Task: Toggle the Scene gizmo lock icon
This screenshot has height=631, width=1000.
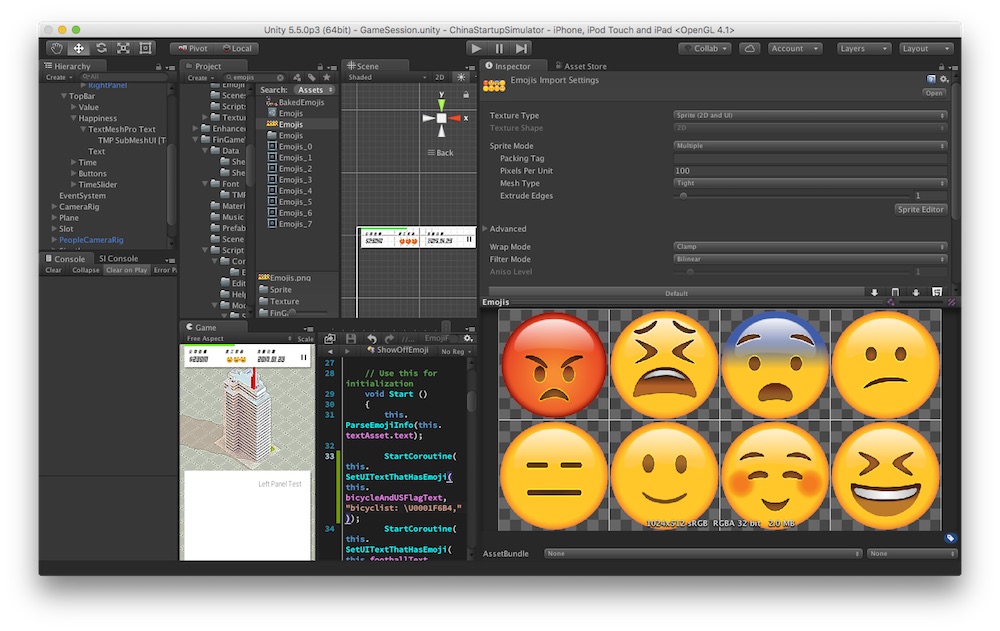Action: click(466, 94)
